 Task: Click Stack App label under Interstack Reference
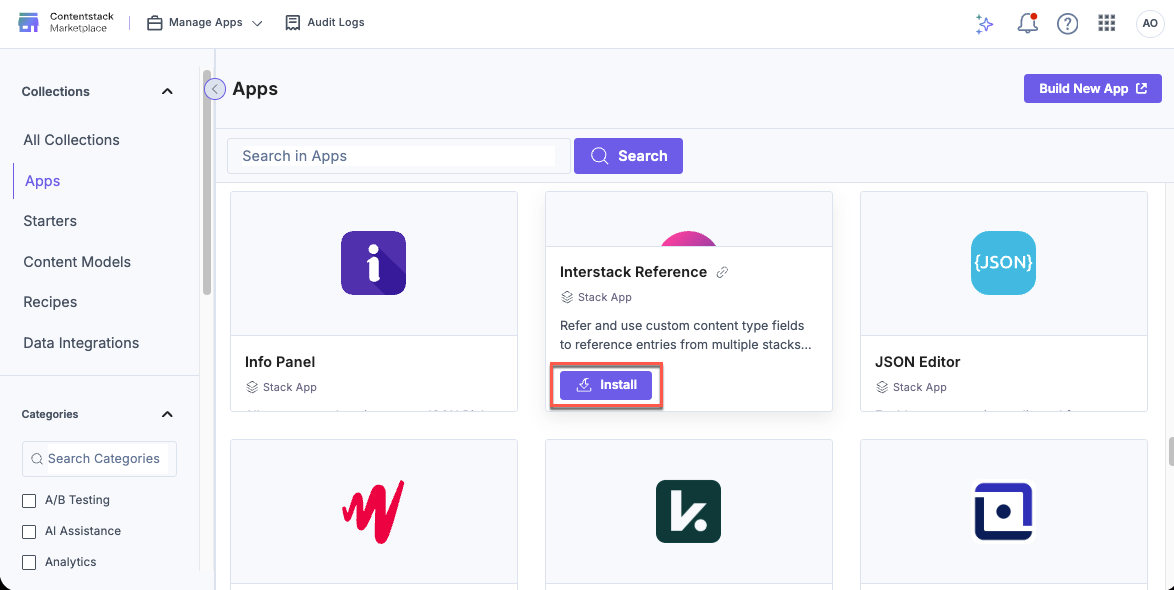click(605, 297)
